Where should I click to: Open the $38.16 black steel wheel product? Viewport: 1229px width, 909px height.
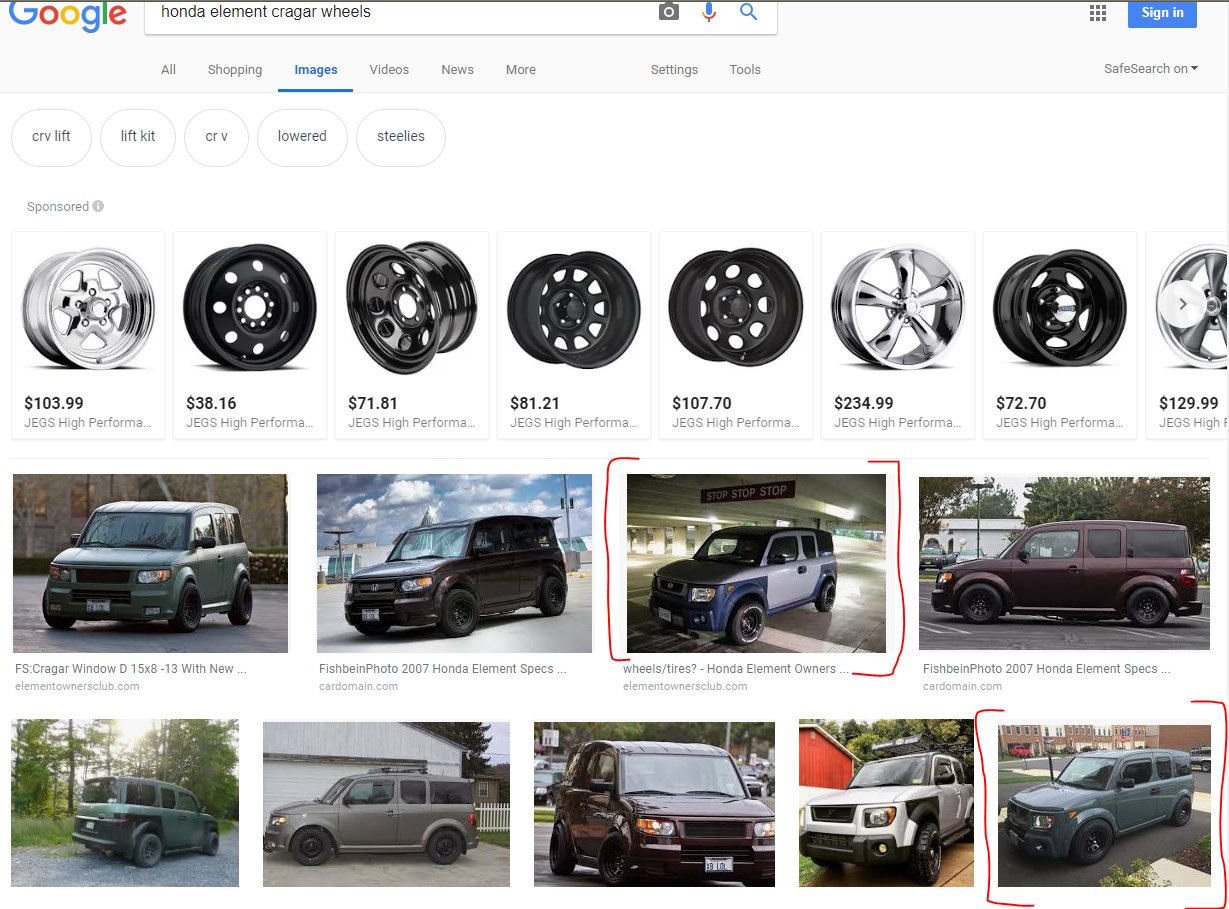(x=250, y=335)
